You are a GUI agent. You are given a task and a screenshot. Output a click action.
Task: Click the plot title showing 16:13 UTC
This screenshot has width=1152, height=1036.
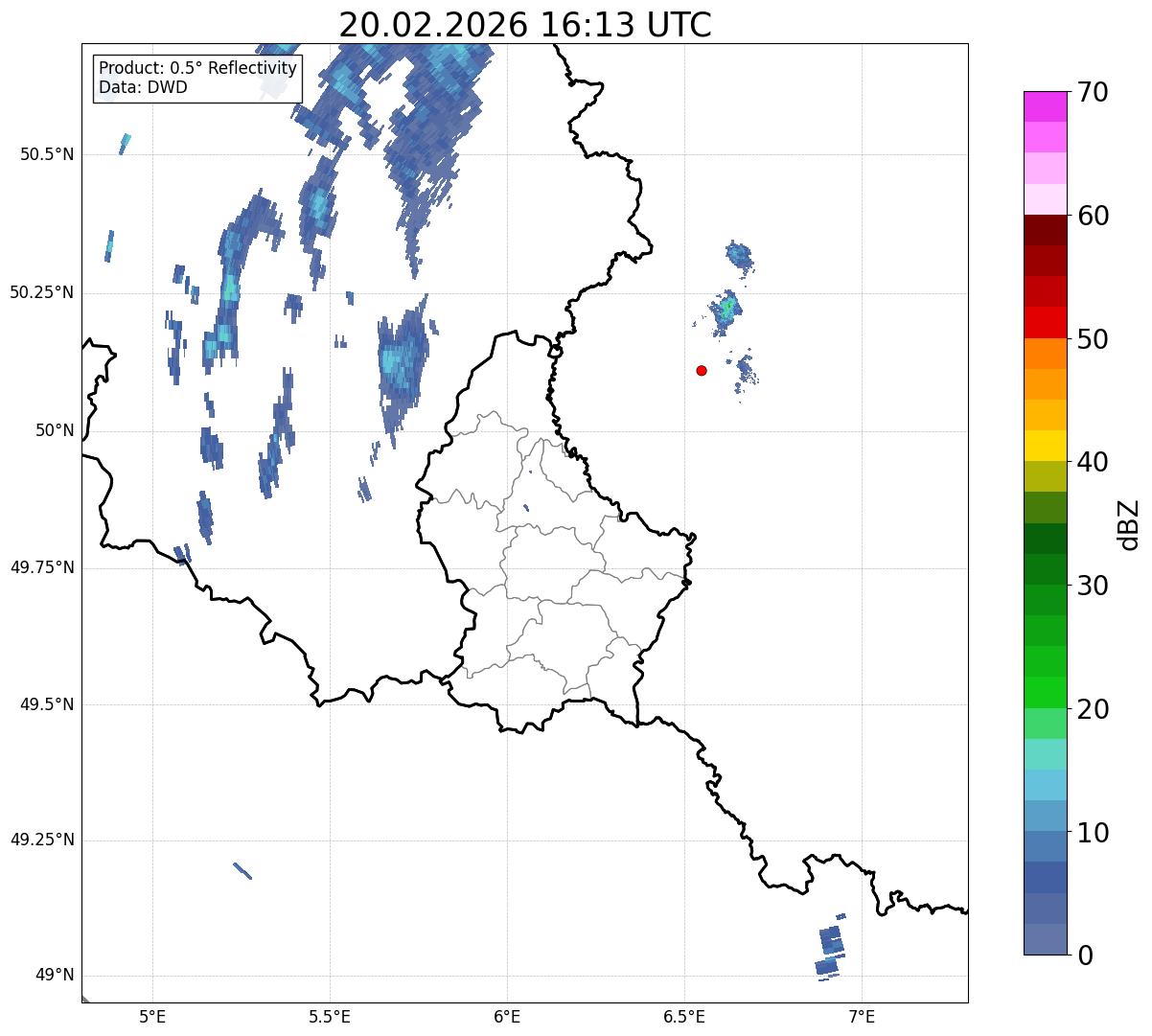pyautogui.click(x=525, y=24)
